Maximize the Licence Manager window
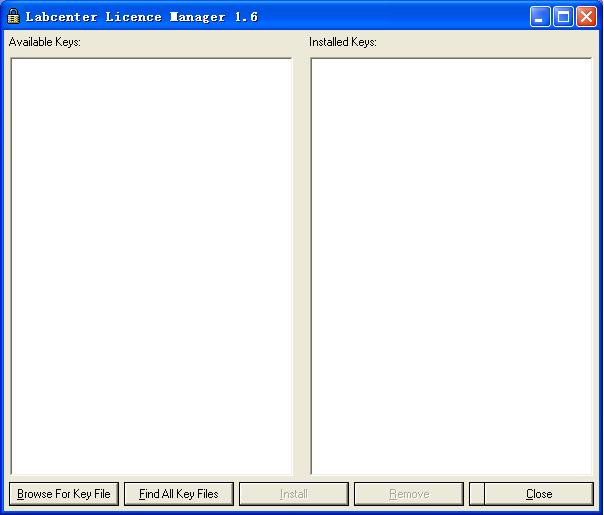This screenshot has width=604, height=515. point(563,17)
